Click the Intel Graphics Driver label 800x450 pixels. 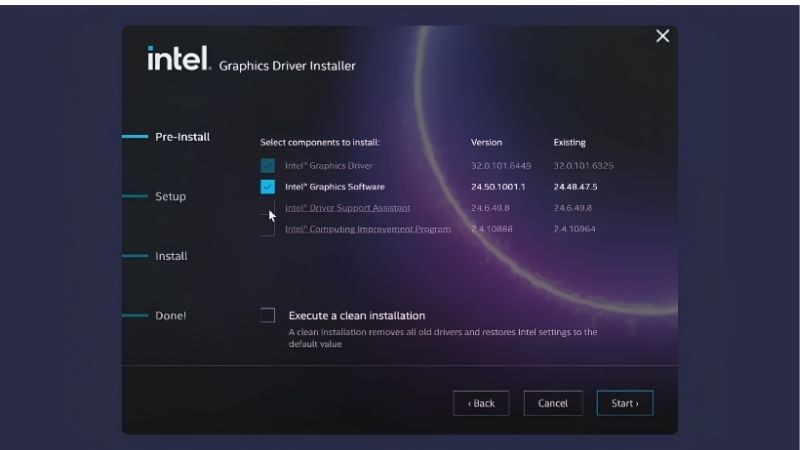tap(329, 166)
